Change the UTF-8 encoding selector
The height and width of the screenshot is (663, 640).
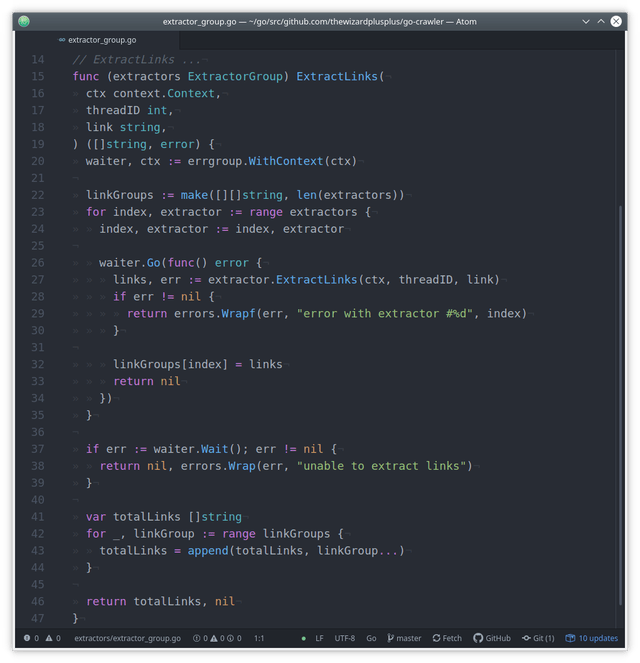click(x=345, y=638)
